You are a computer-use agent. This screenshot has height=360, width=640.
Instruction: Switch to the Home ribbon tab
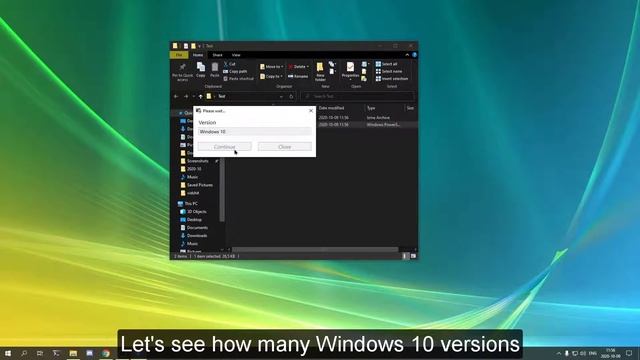pos(198,55)
